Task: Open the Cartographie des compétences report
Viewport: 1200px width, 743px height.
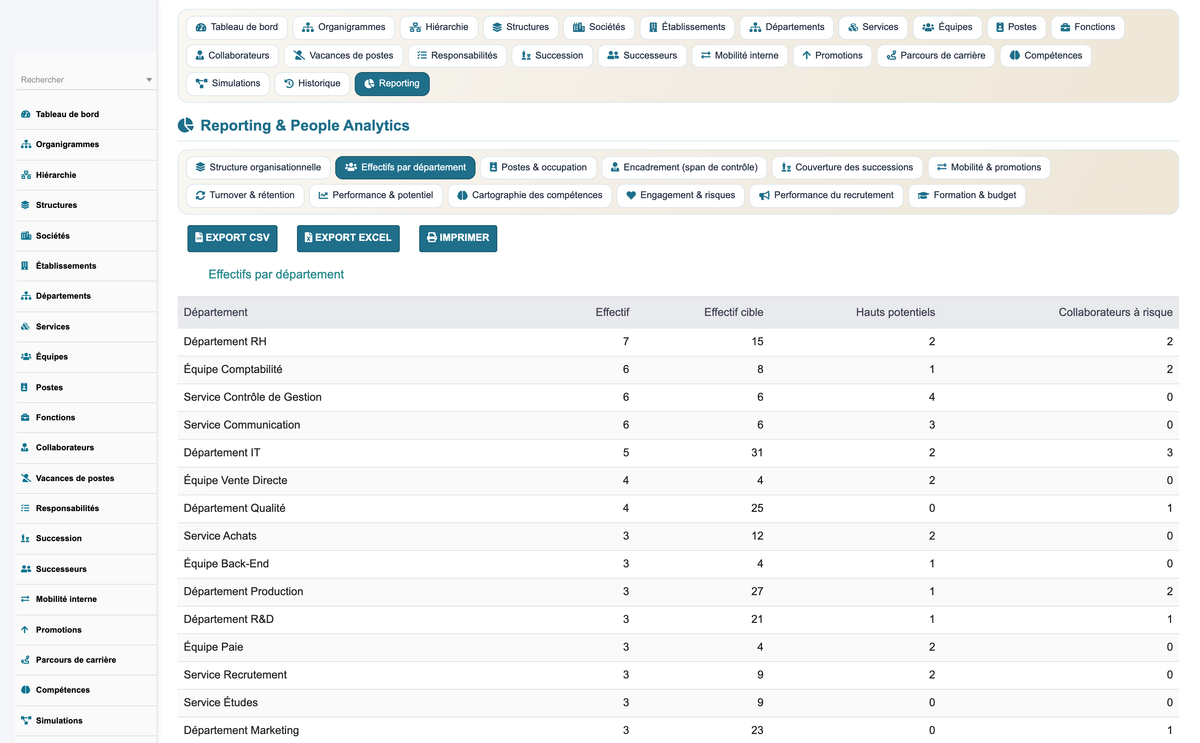Action: [x=530, y=195]
